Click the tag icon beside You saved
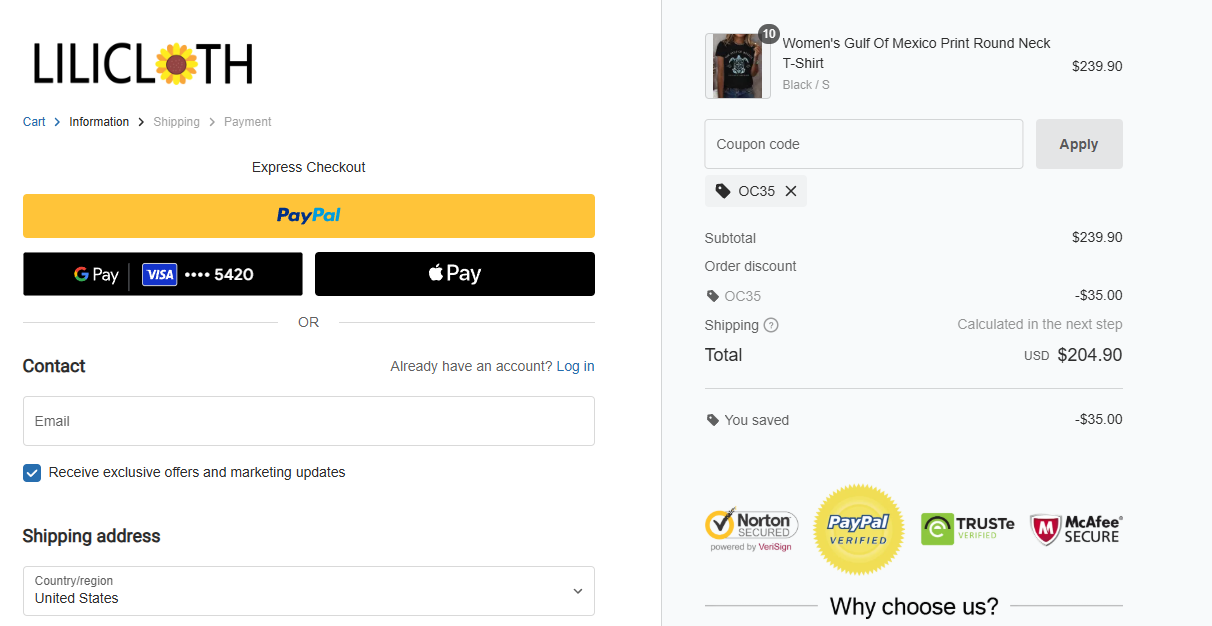This screenshot has width=1212, height=626. coord(713,420)
